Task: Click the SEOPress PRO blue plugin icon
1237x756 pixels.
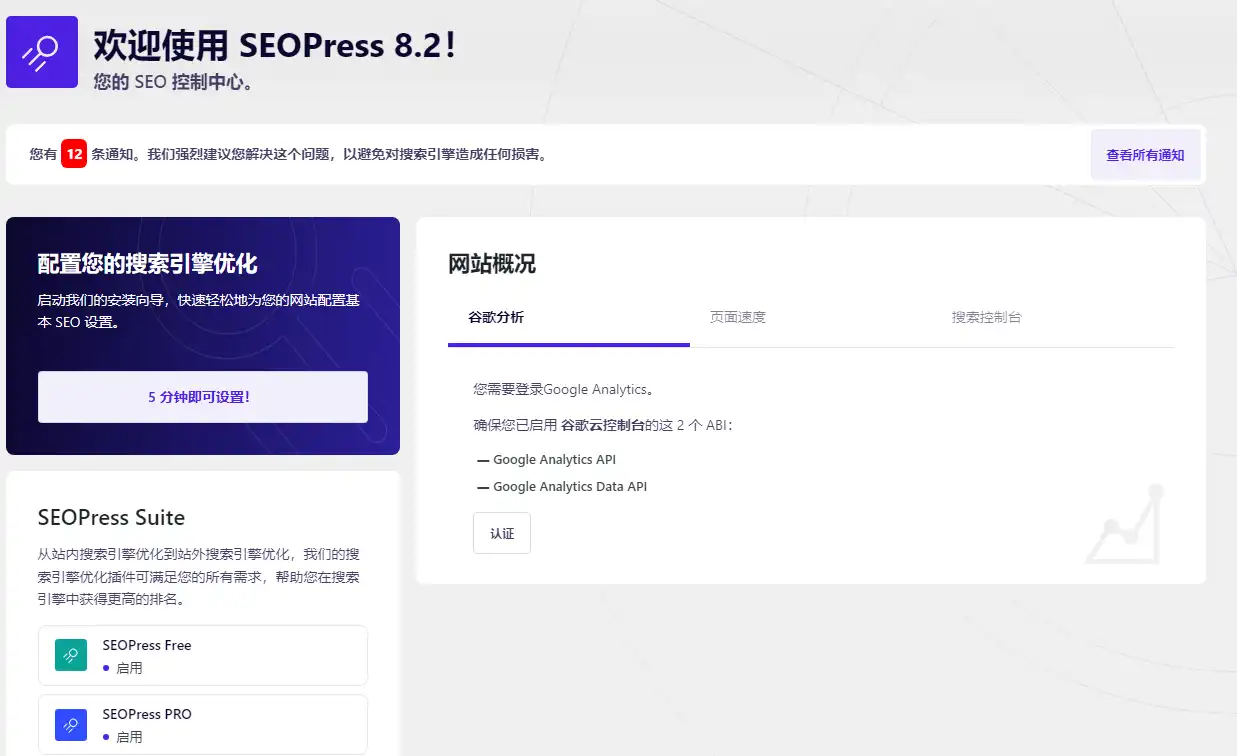Action: pos(69,723)
